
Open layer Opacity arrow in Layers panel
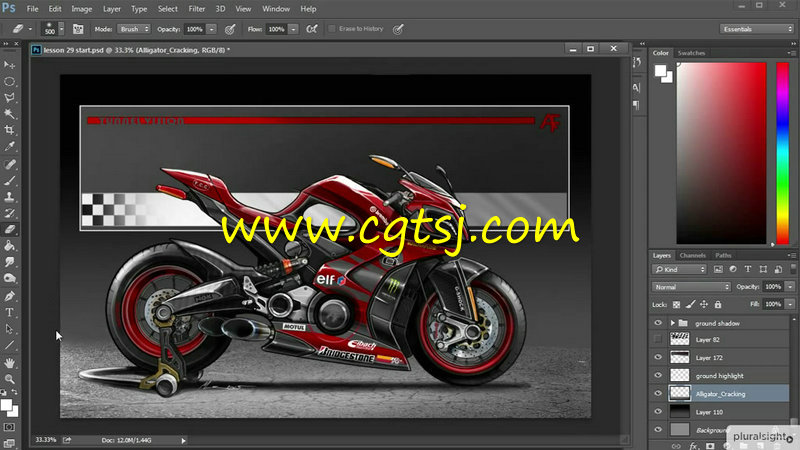pos(790,287)
